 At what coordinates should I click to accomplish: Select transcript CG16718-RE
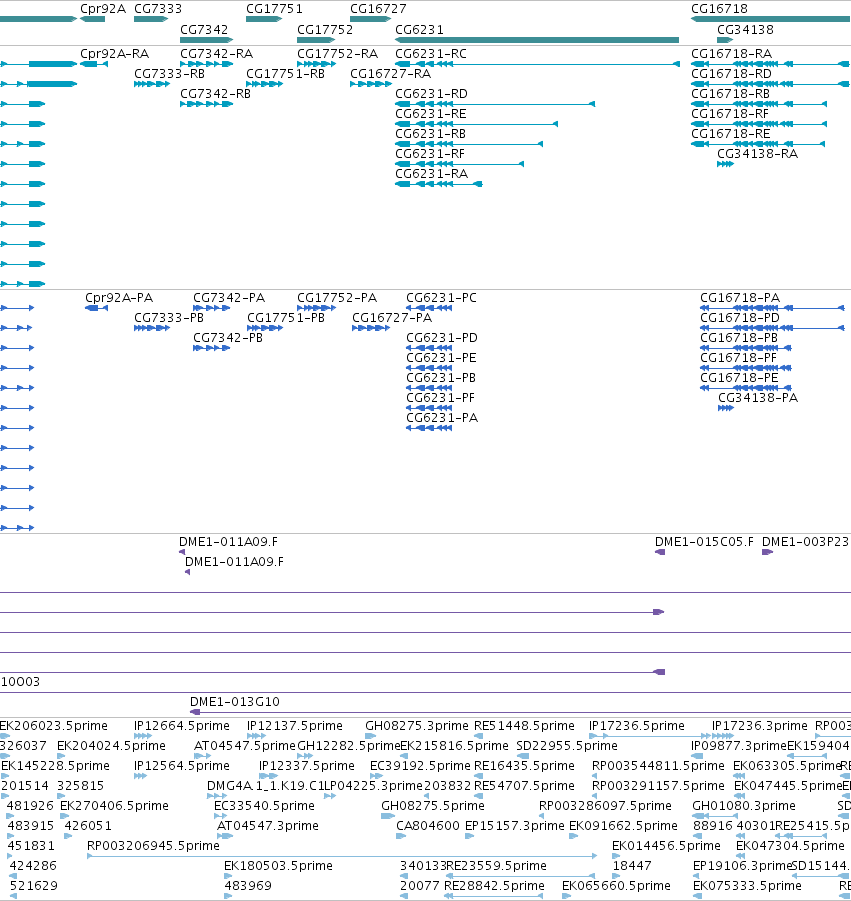click(730, 133)
